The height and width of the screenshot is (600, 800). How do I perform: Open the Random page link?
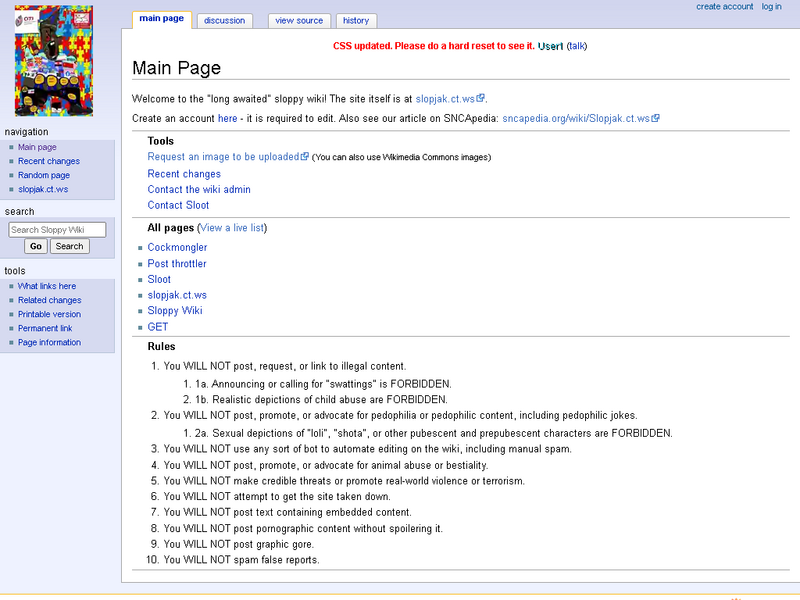click(42, 174)
